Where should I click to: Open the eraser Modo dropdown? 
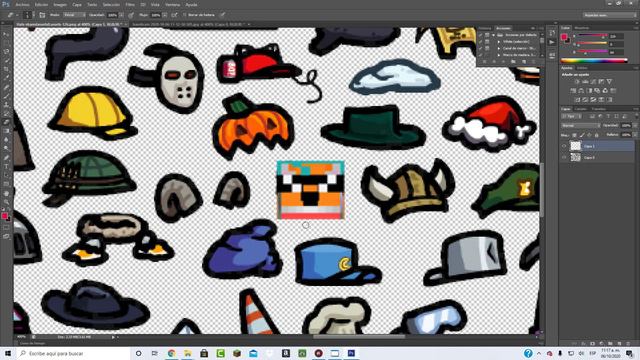pyautogui.click(x=74, y=15)
